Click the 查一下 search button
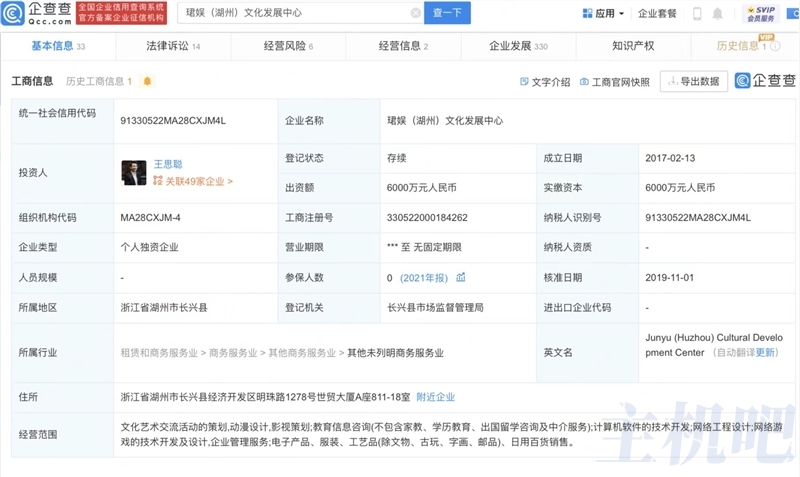 pyautogui.click(x=447, y=13)
